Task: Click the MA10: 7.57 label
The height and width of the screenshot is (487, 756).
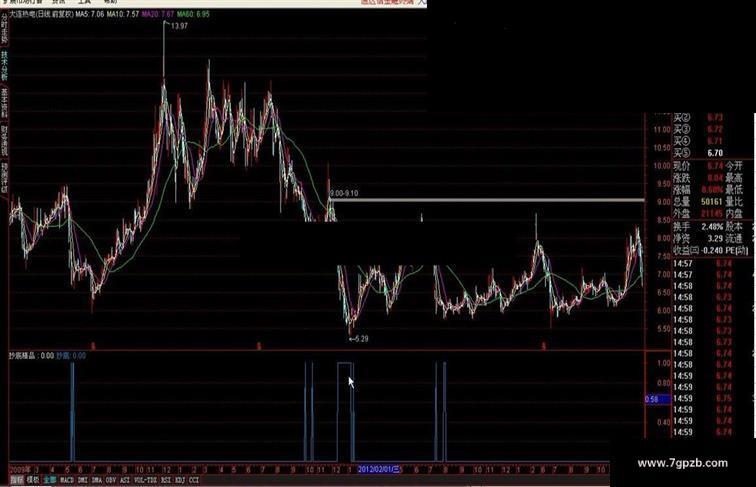Action: 122,14
